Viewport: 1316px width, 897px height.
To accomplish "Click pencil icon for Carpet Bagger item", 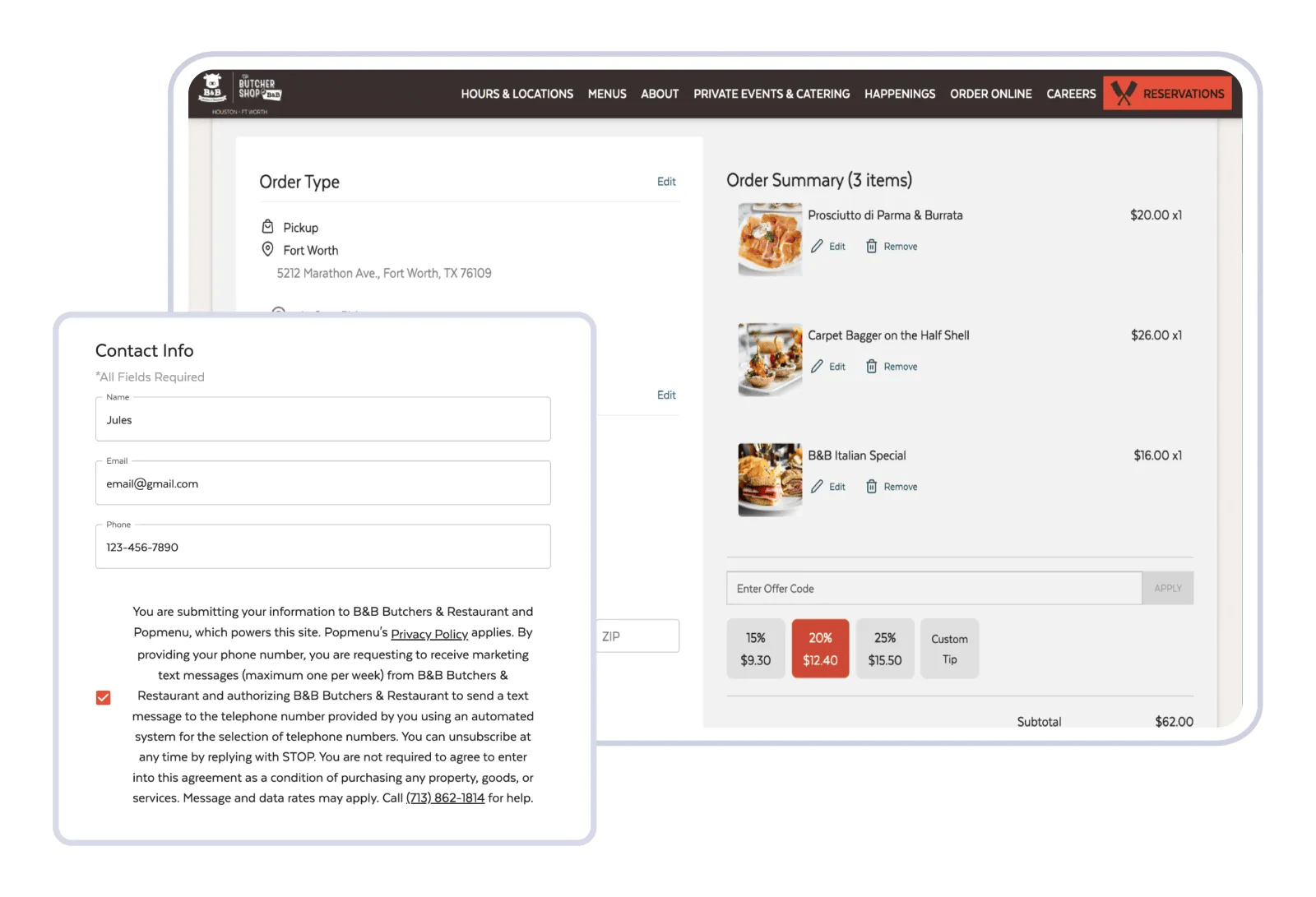I will point(817,366).
